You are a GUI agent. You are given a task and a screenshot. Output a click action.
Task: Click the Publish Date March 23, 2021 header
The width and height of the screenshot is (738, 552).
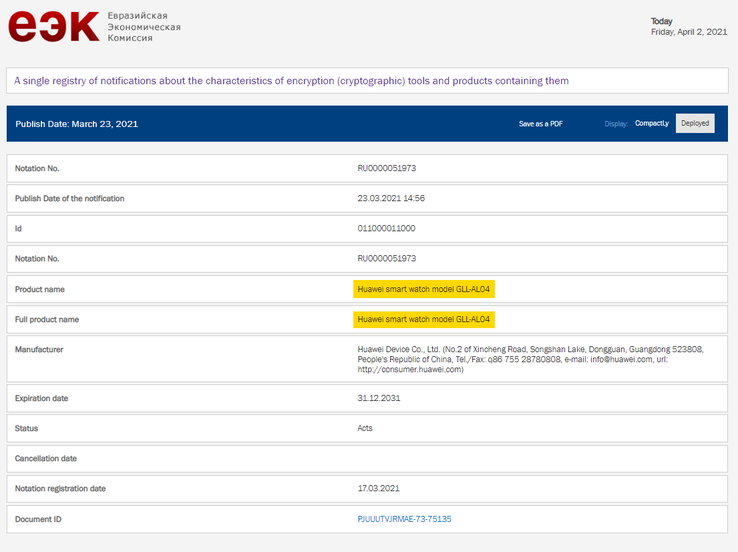(x=77, y=124)
